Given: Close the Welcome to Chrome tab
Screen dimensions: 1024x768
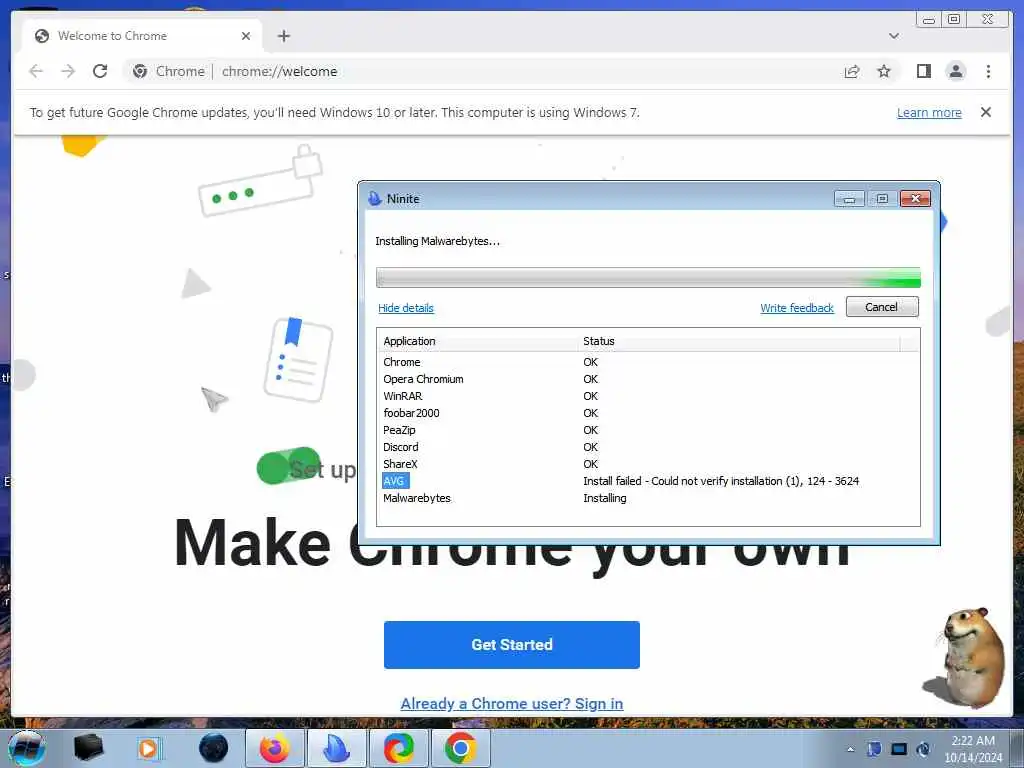Looking at the screenshot, I should [x=246, y=36].
